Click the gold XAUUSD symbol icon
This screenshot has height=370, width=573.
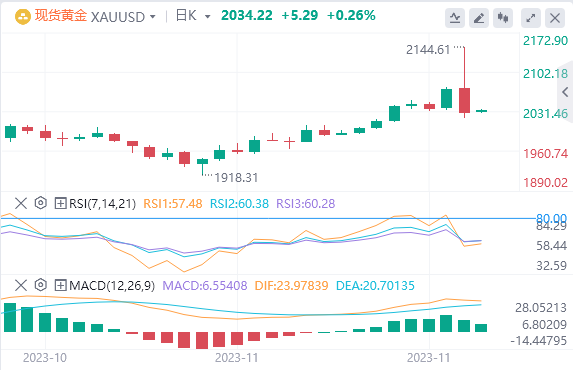pyautogui.click(x=23, y=17)
